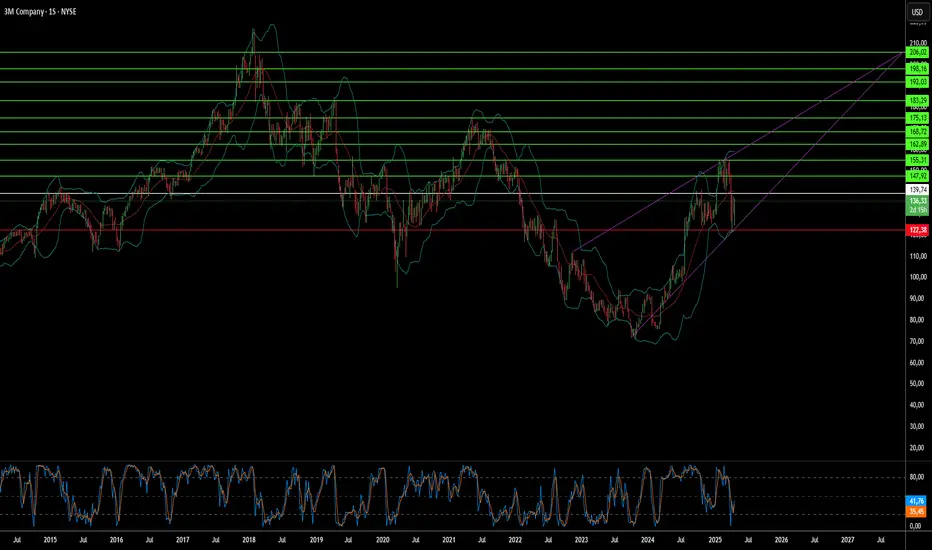
Task: Select the 183,29 resistance label
Action: (x=917, y=100)
